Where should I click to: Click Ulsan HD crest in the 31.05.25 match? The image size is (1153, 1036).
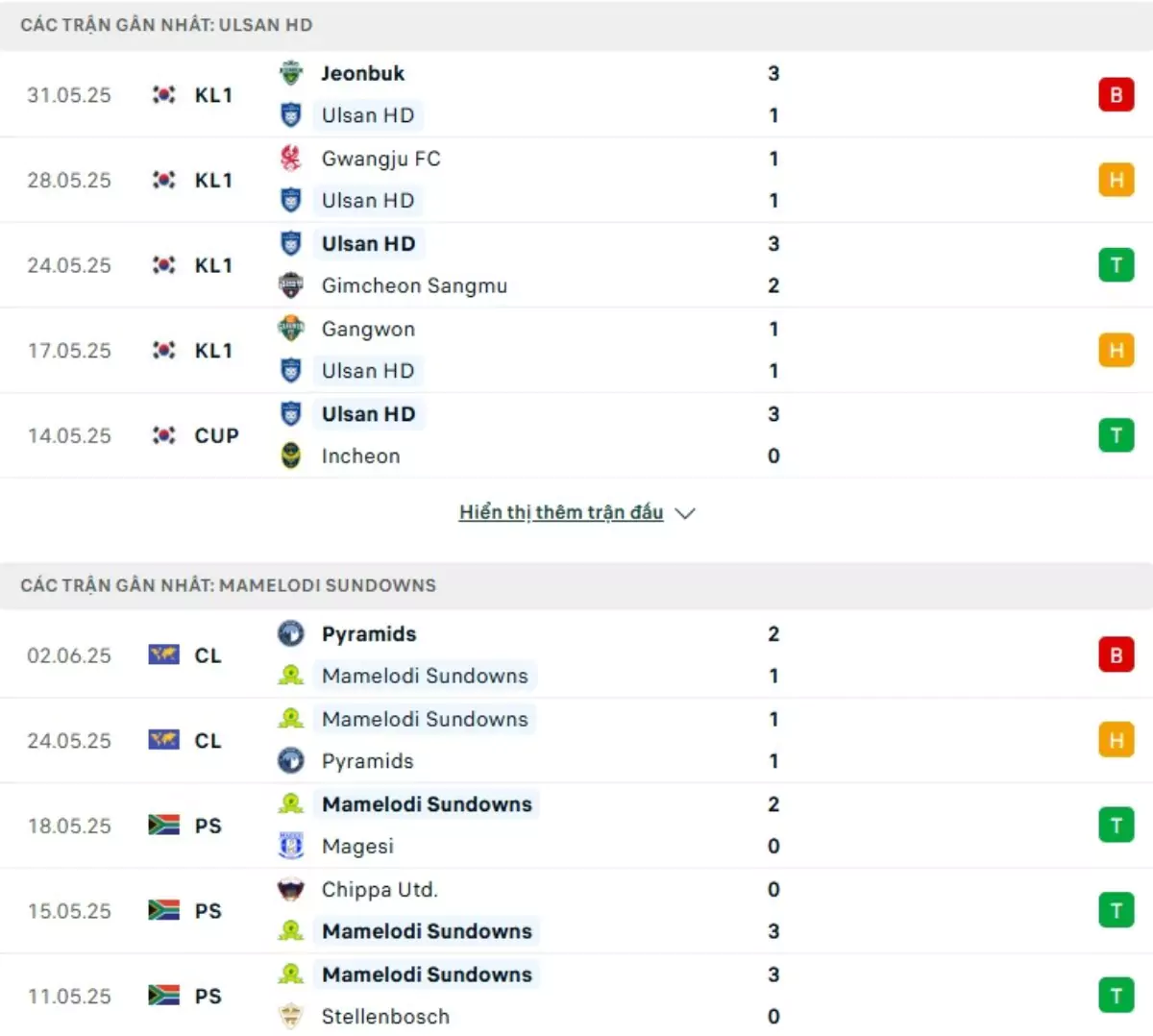291,115
